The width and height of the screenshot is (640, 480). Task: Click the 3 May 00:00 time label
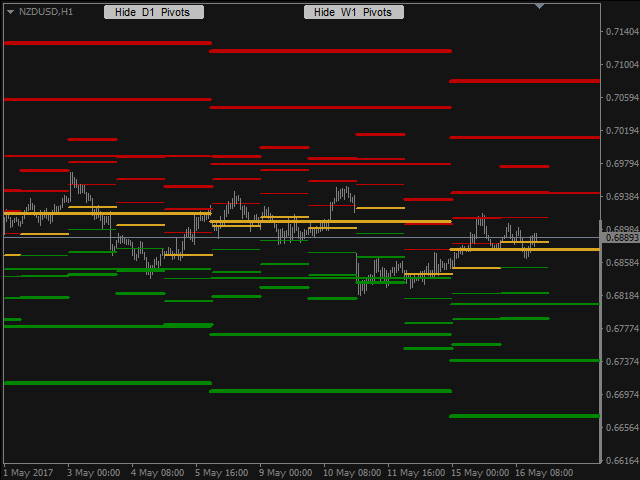(x=93, y=473)
